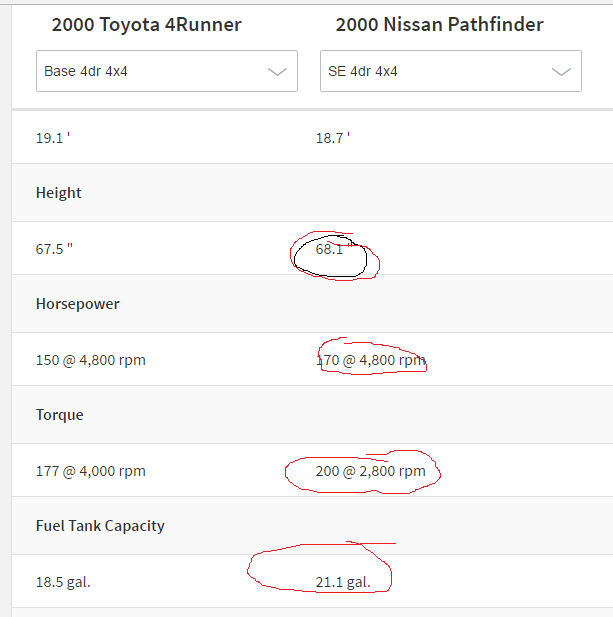
Task: Select 177 @ 4,000 rpm value
Action: (x=90, y=471)
